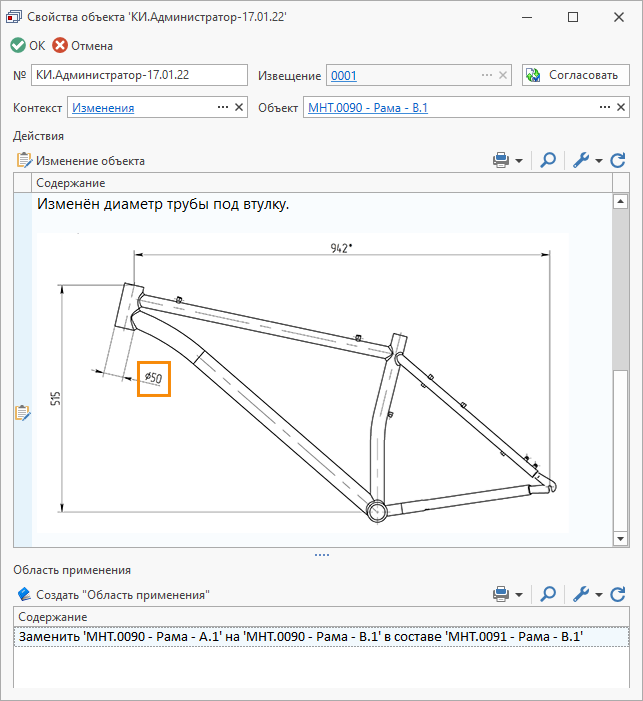Click Отмена to cancel changes

[82, 46]
